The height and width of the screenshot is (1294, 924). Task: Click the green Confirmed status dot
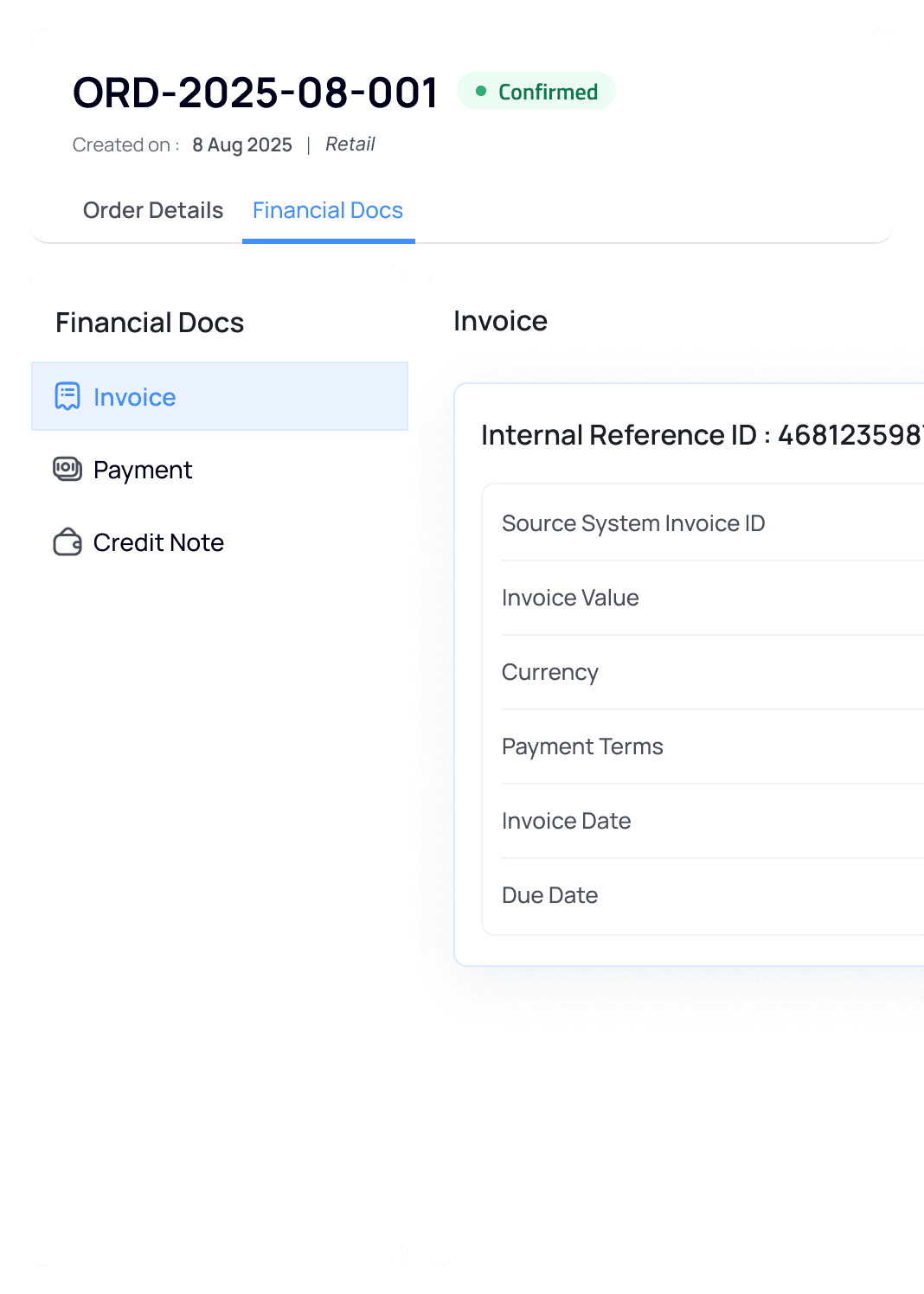(x=481, y=90)
